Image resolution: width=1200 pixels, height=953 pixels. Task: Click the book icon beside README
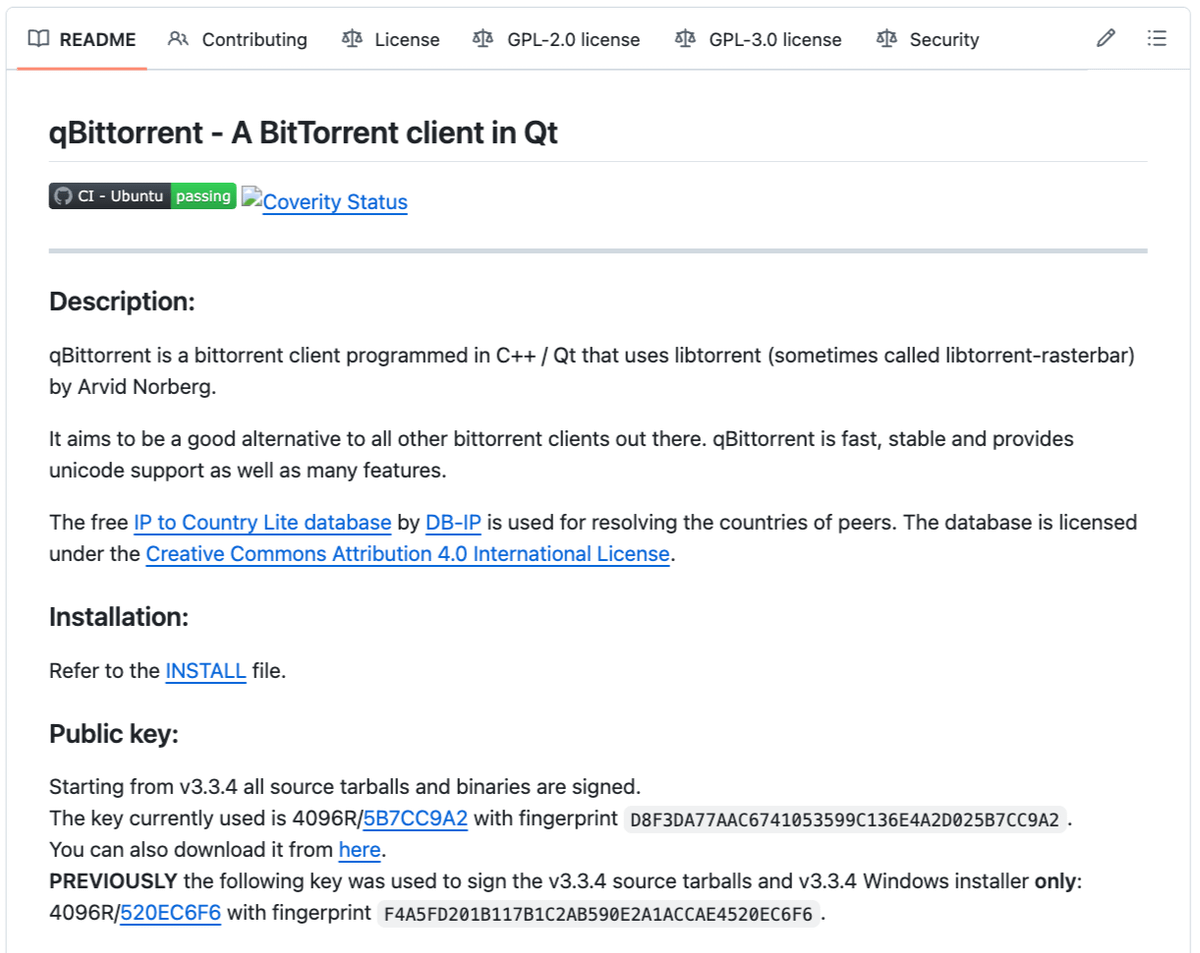pos(38,39)
